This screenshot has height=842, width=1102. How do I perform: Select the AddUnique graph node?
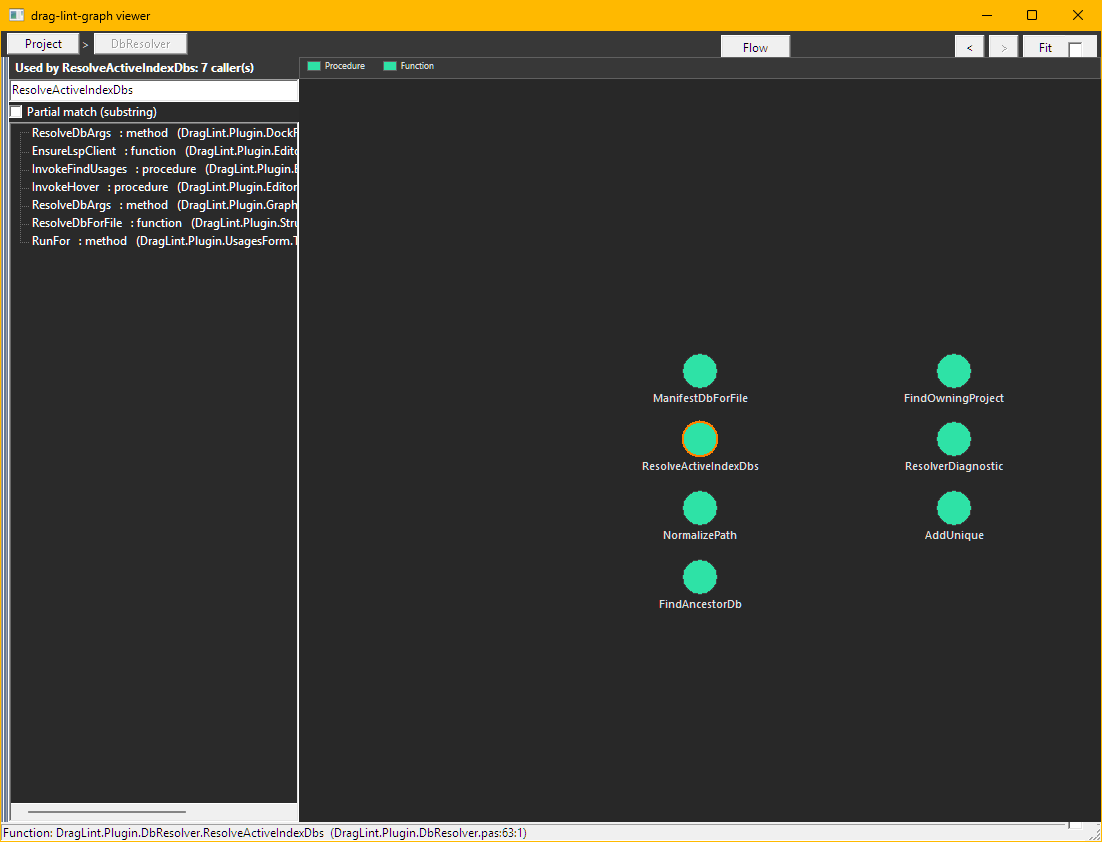[x=954, y=508]
